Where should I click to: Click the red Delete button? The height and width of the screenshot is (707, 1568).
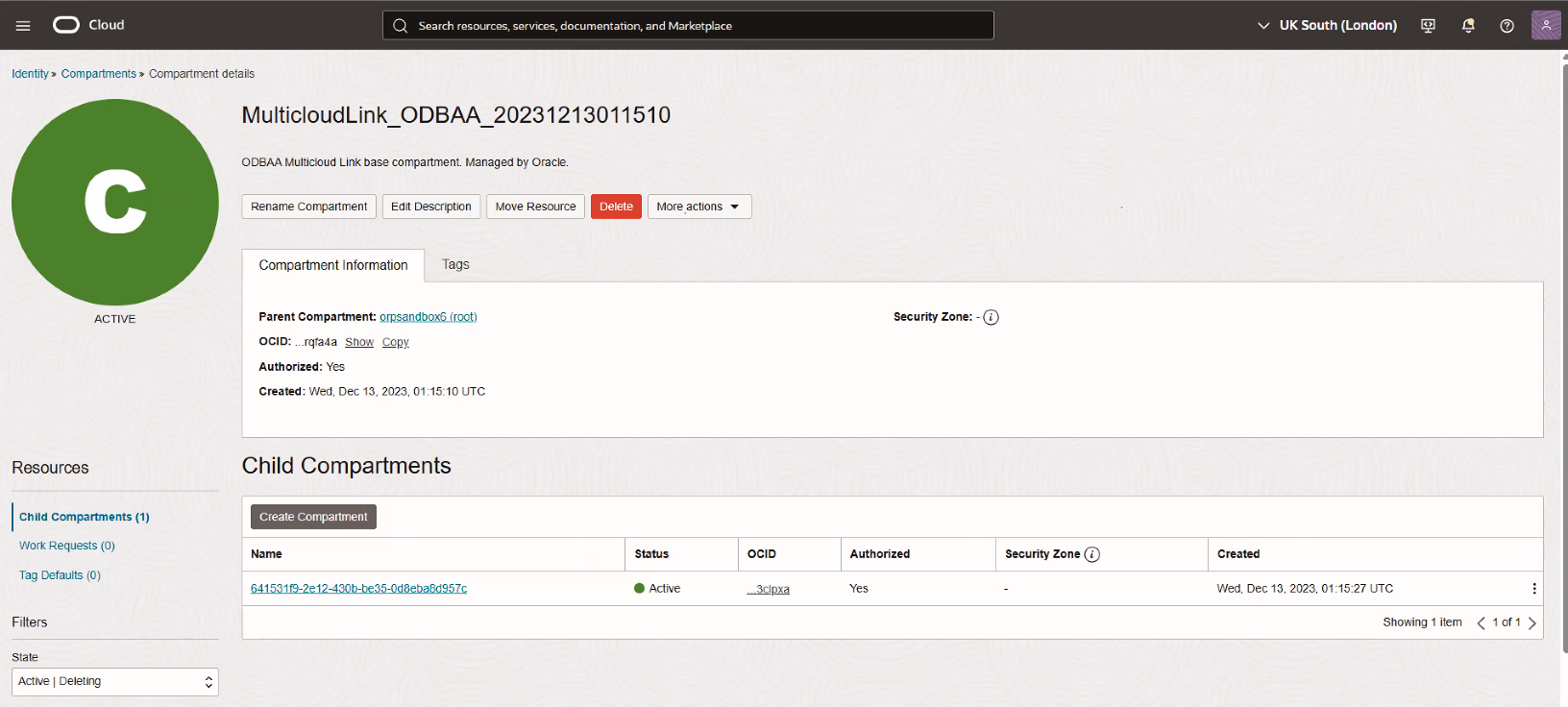click(616, 207)
